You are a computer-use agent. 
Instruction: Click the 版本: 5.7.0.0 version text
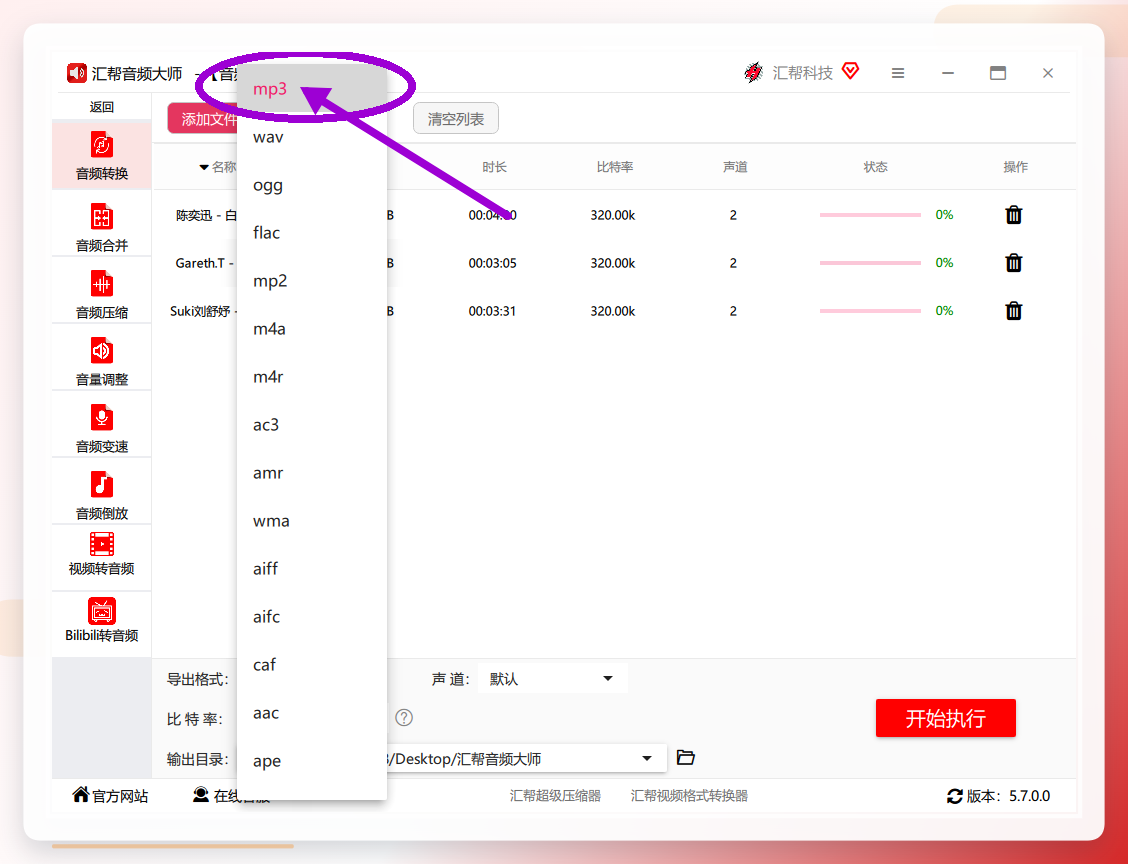coord(1008,796)
